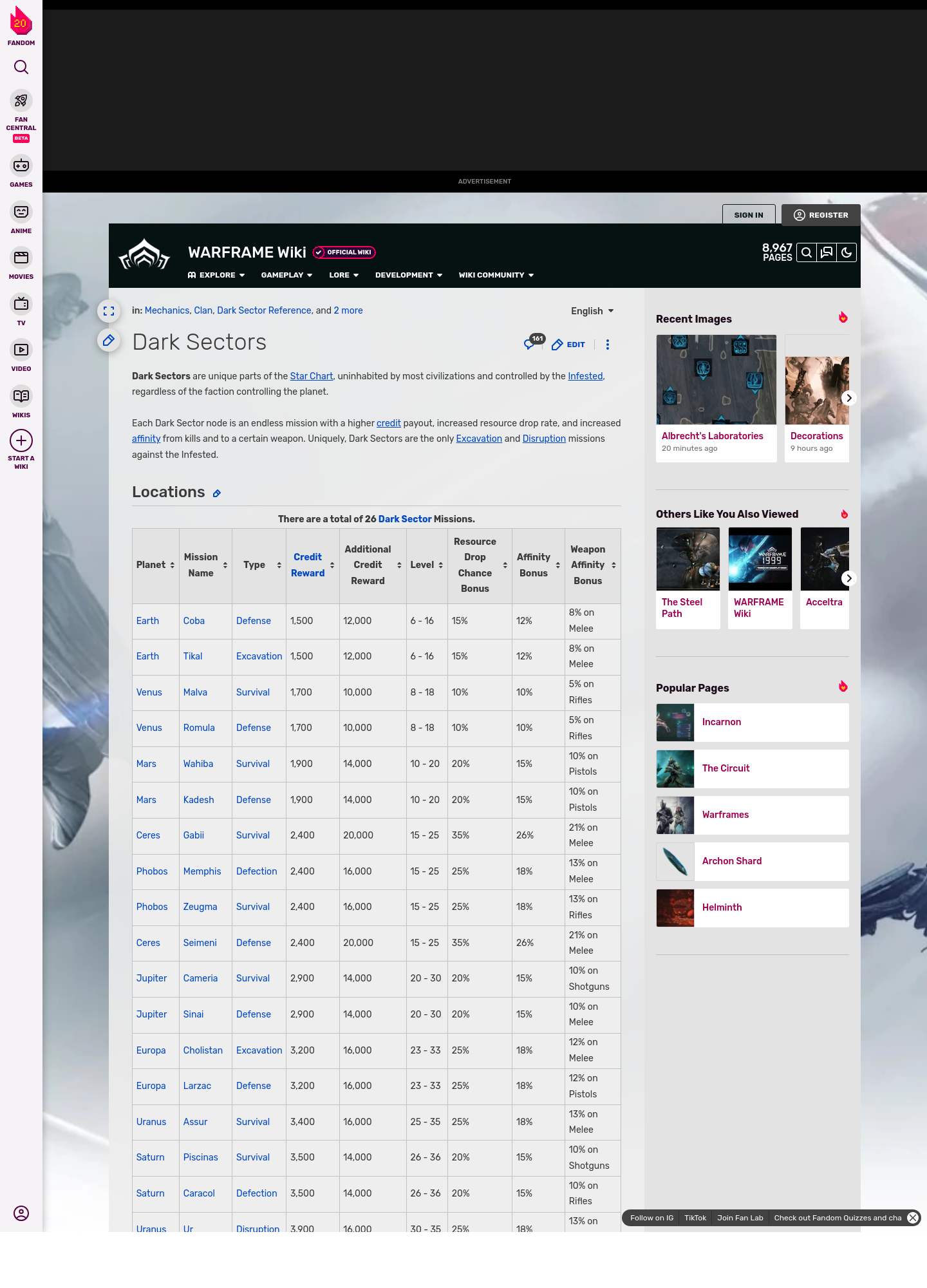Open The Circuit popular page
This screenshot has width=927, height=1288.
(753, 769)
